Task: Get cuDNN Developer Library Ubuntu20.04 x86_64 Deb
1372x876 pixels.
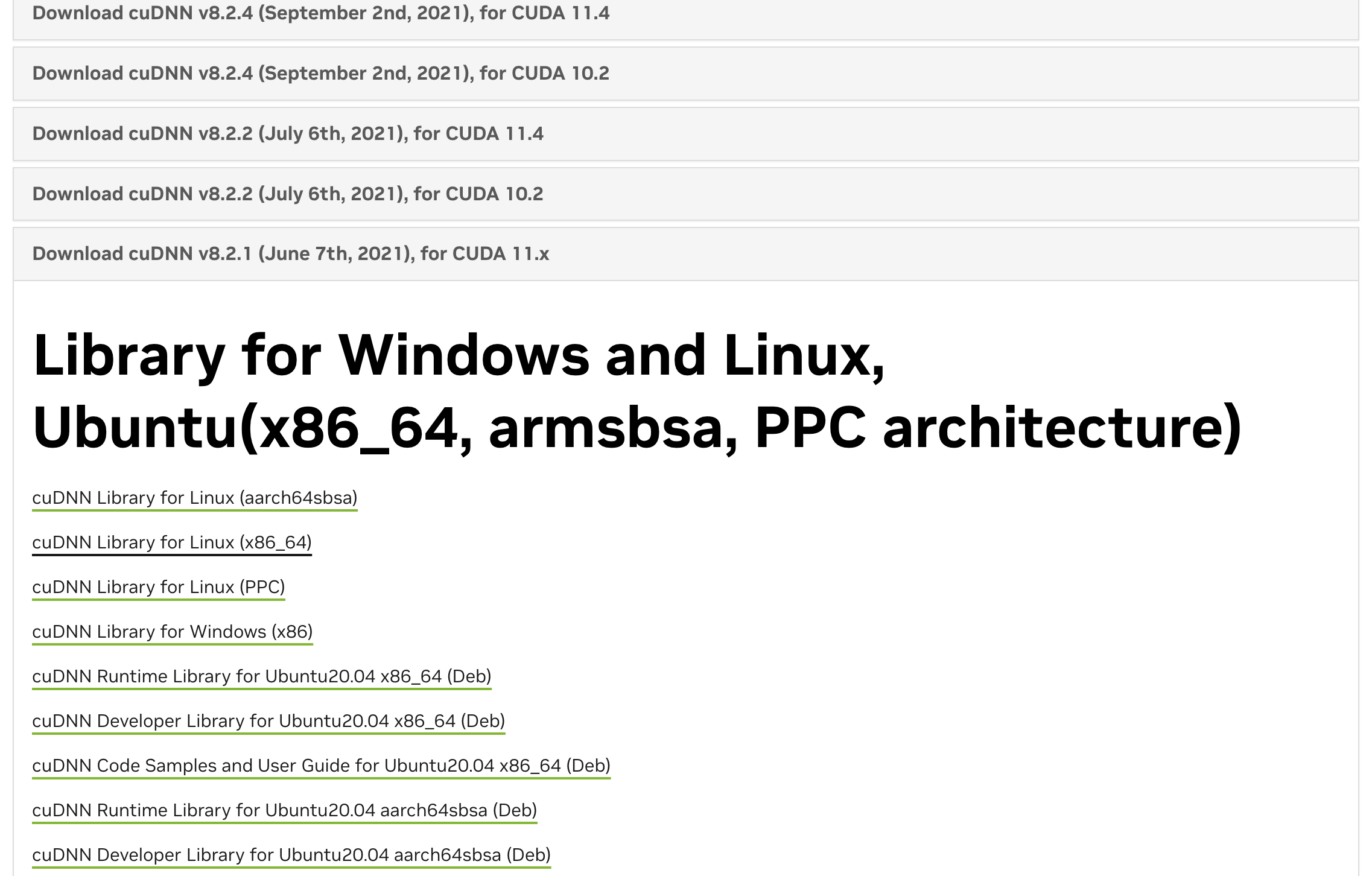Action: click(x=268, y=722)
